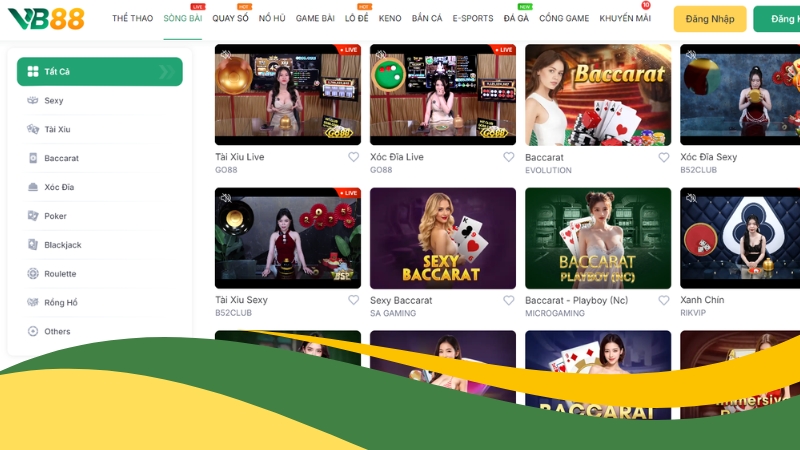Click the Blackjack cards icon
800x450 pixels.
pyautogui.click(x=33, y=245)
